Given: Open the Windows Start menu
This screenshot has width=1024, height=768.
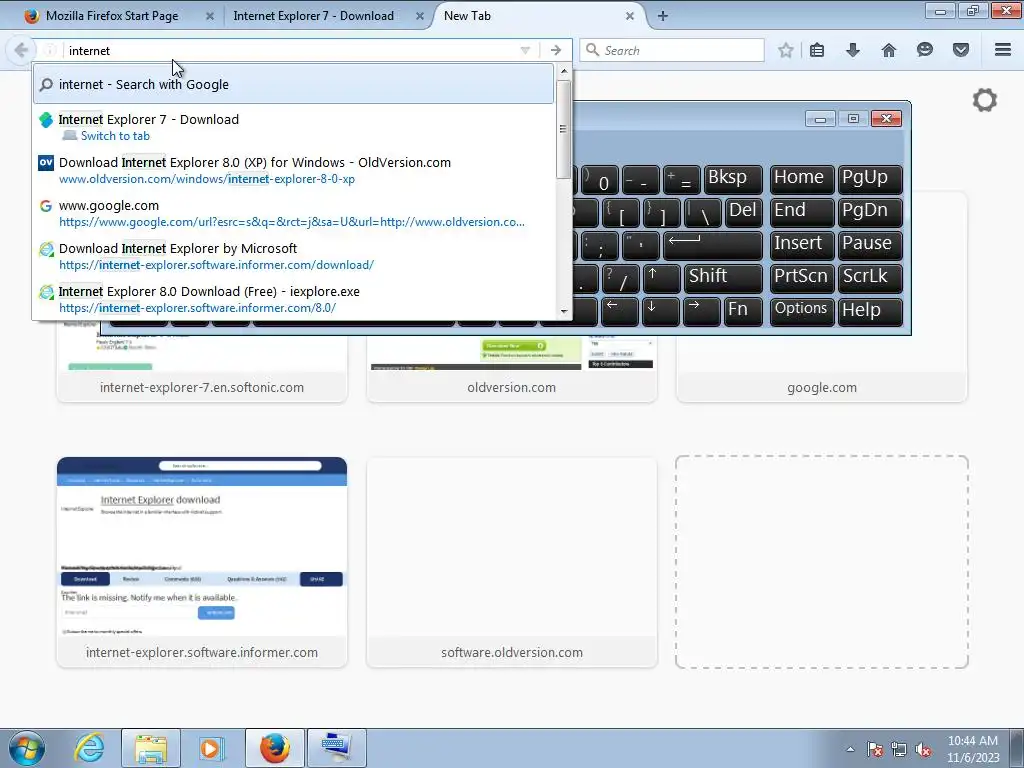Looking at the screenshot, I should (x=25, y=748).
